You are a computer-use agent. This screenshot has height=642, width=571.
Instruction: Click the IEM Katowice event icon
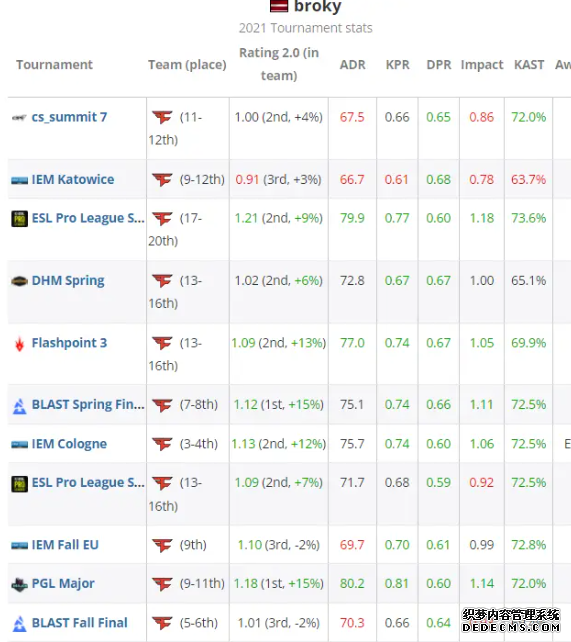pyautogui.click(x=19, y=181)
